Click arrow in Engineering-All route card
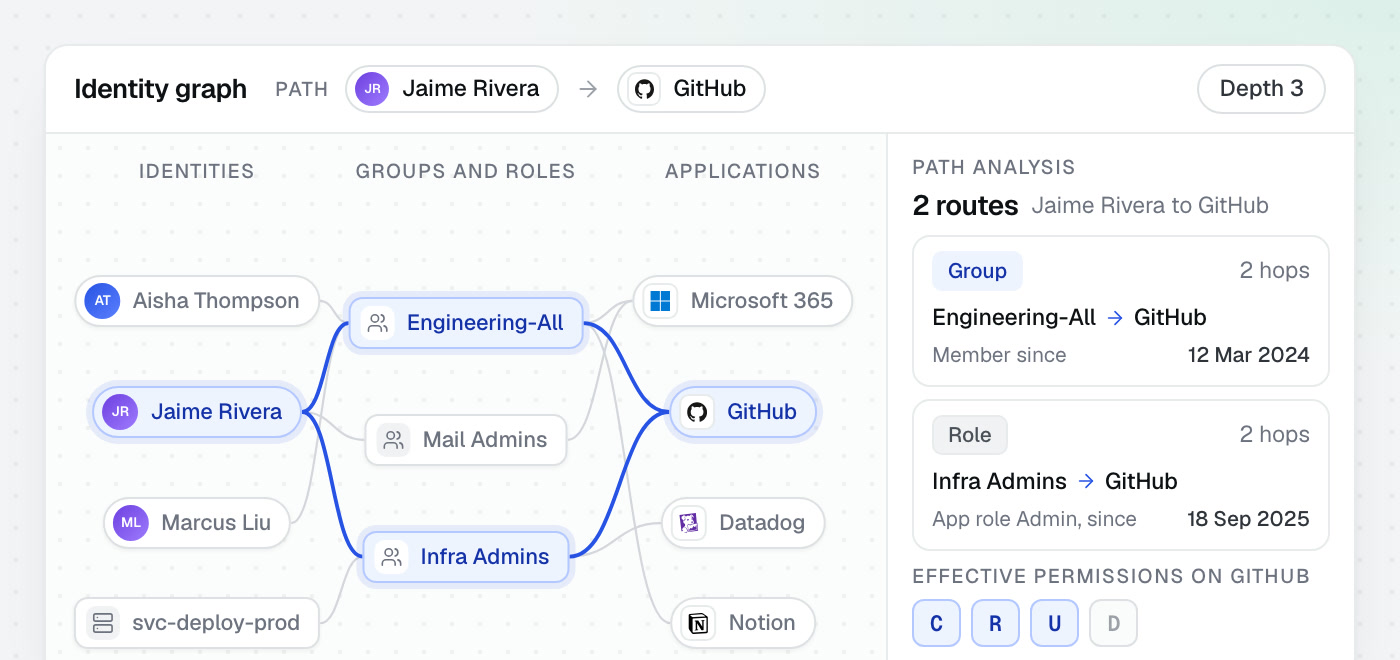The width and height of the screenshot is (1400, 660). [x=1115, y=318]
